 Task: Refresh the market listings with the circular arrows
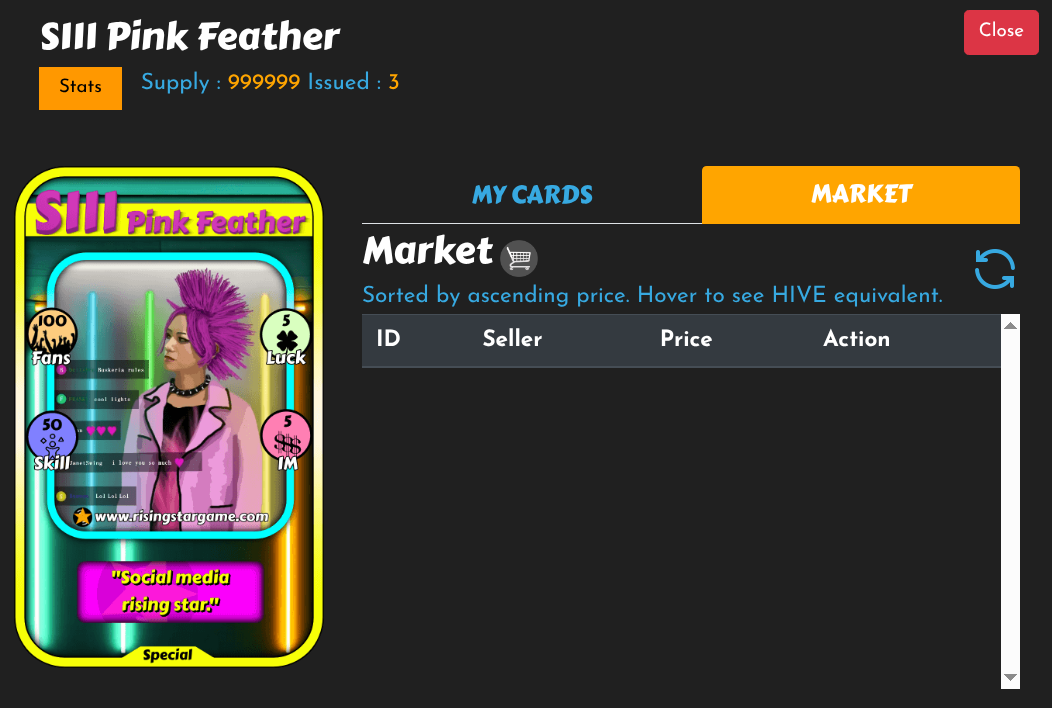(x=994, y=269)
